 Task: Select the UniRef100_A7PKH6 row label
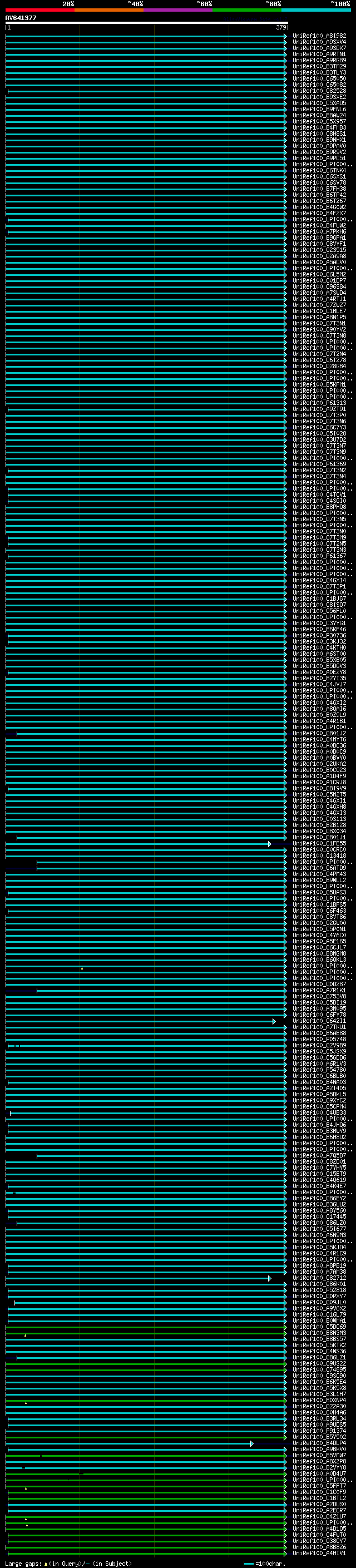tap(319, 231)
